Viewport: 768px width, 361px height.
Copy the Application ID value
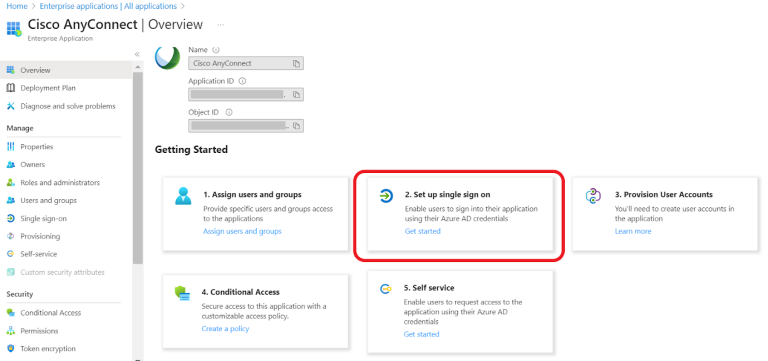(296, 95)
